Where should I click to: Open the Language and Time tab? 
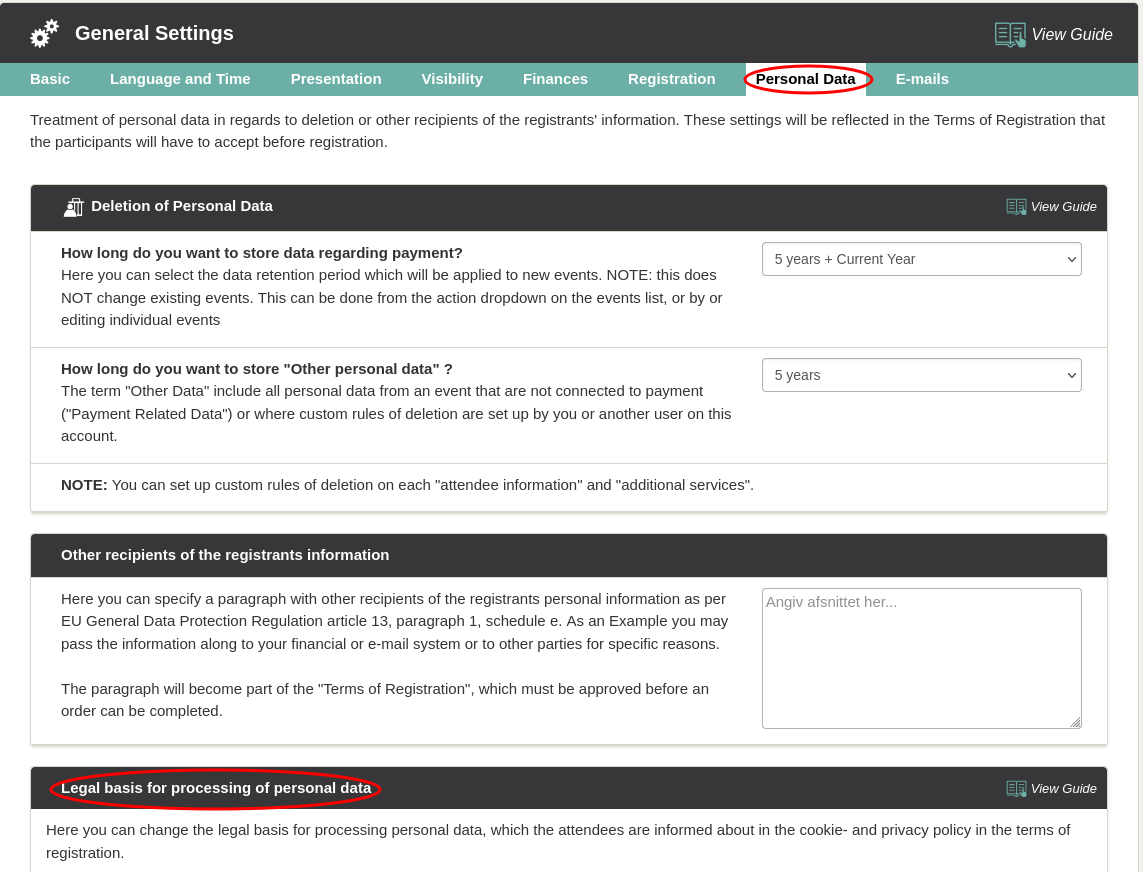click(180, 79)
